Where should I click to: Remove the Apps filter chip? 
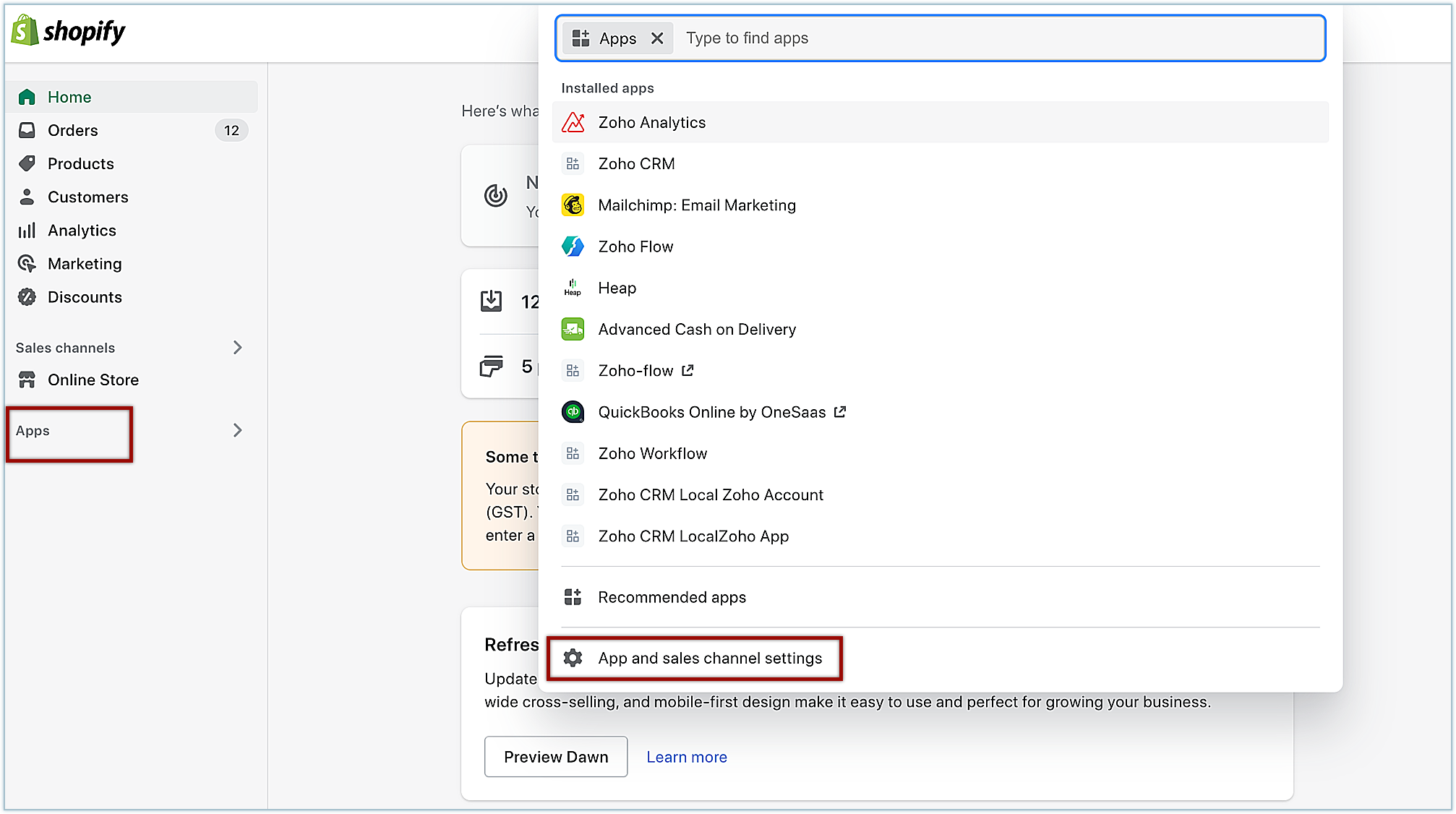tap(657, 38)
